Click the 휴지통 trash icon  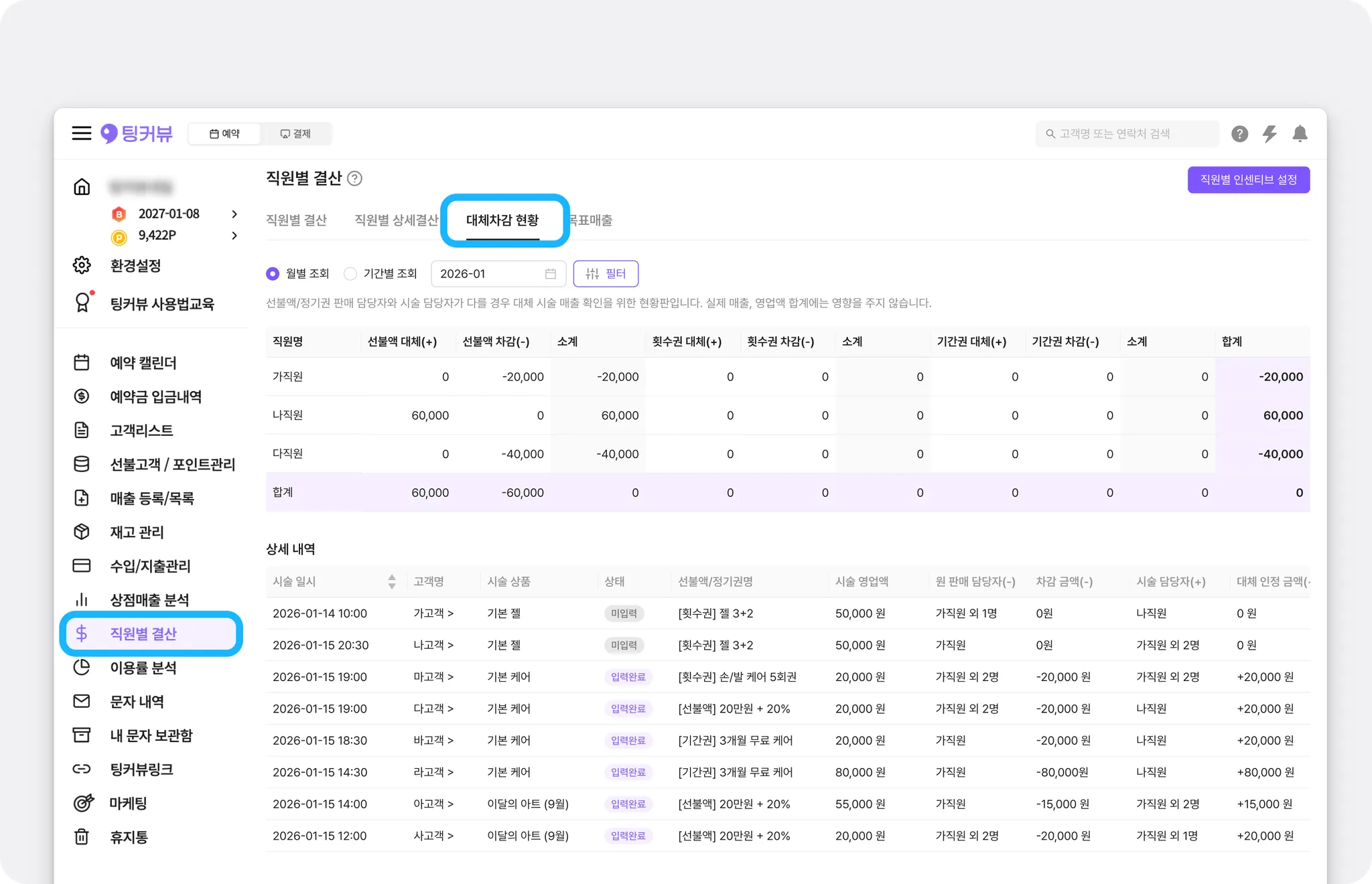tap(82, 836)
